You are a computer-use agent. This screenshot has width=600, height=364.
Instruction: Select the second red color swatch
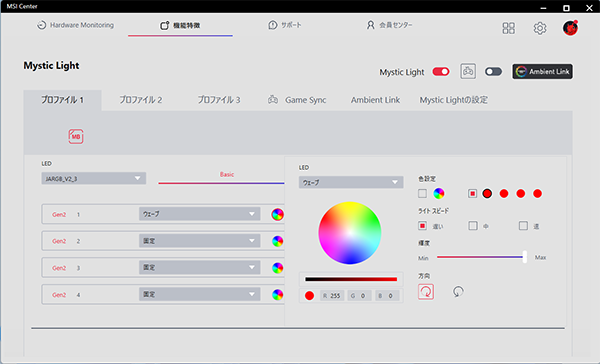point(504,194)
